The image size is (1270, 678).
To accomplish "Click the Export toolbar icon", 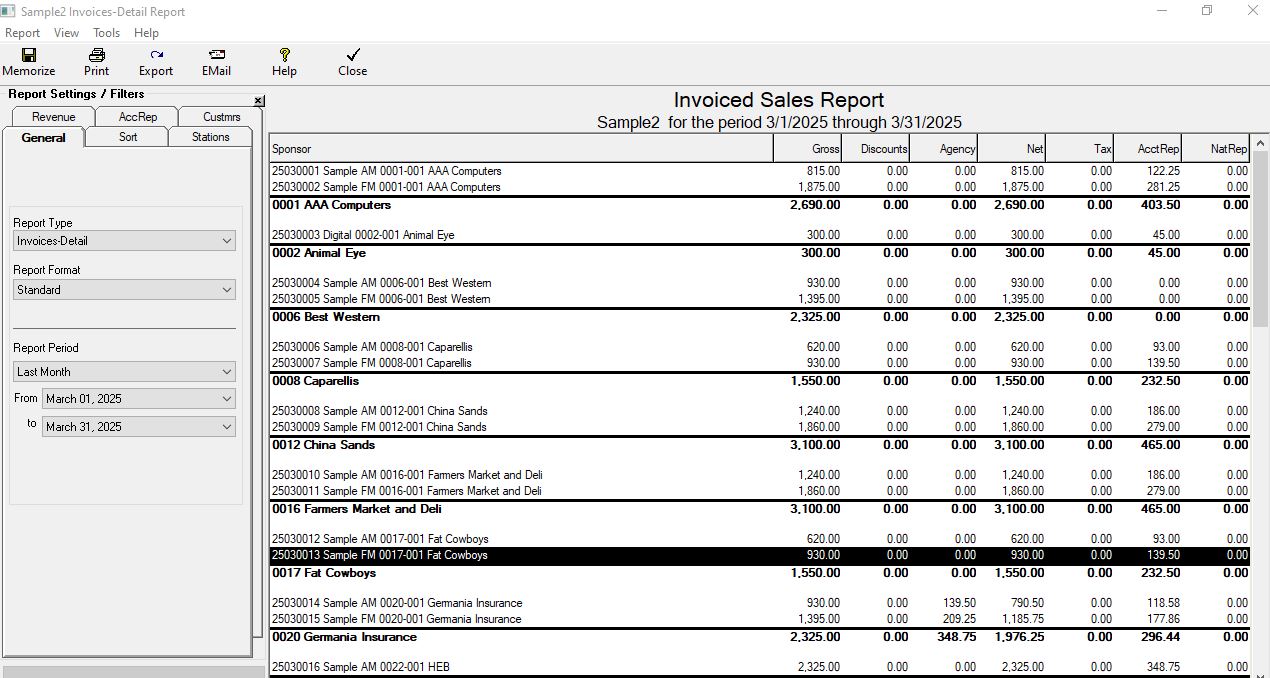I will point(156,56).
